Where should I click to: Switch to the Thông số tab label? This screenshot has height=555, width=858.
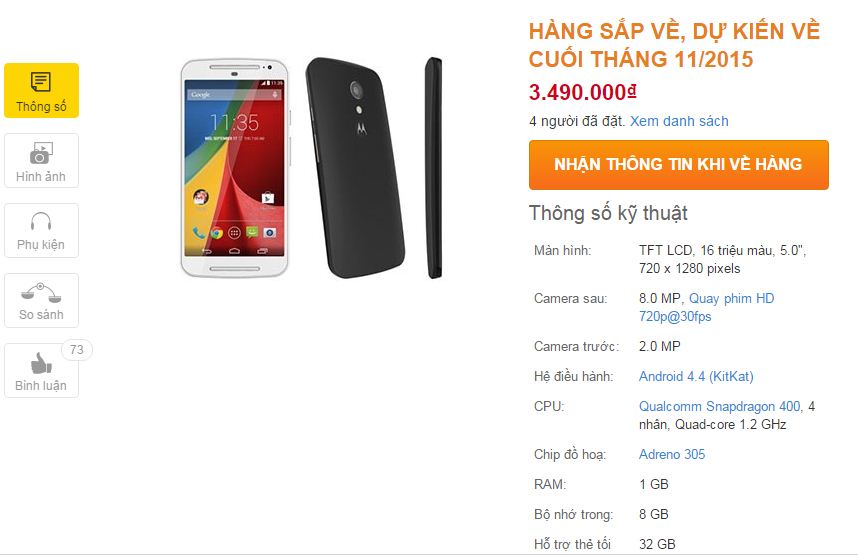click(x=41, y=107)
